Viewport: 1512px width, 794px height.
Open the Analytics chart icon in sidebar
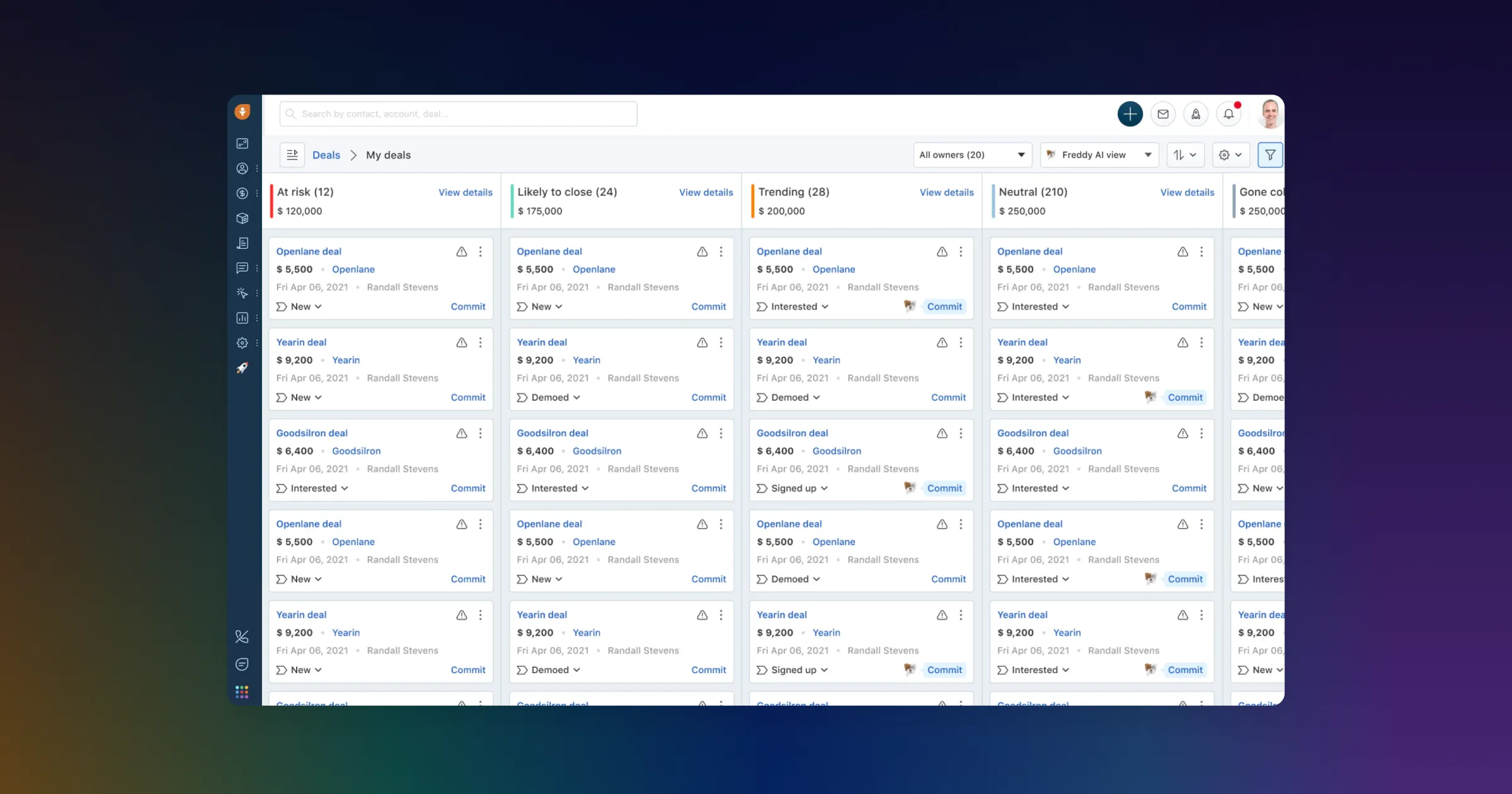pos(243,318)
